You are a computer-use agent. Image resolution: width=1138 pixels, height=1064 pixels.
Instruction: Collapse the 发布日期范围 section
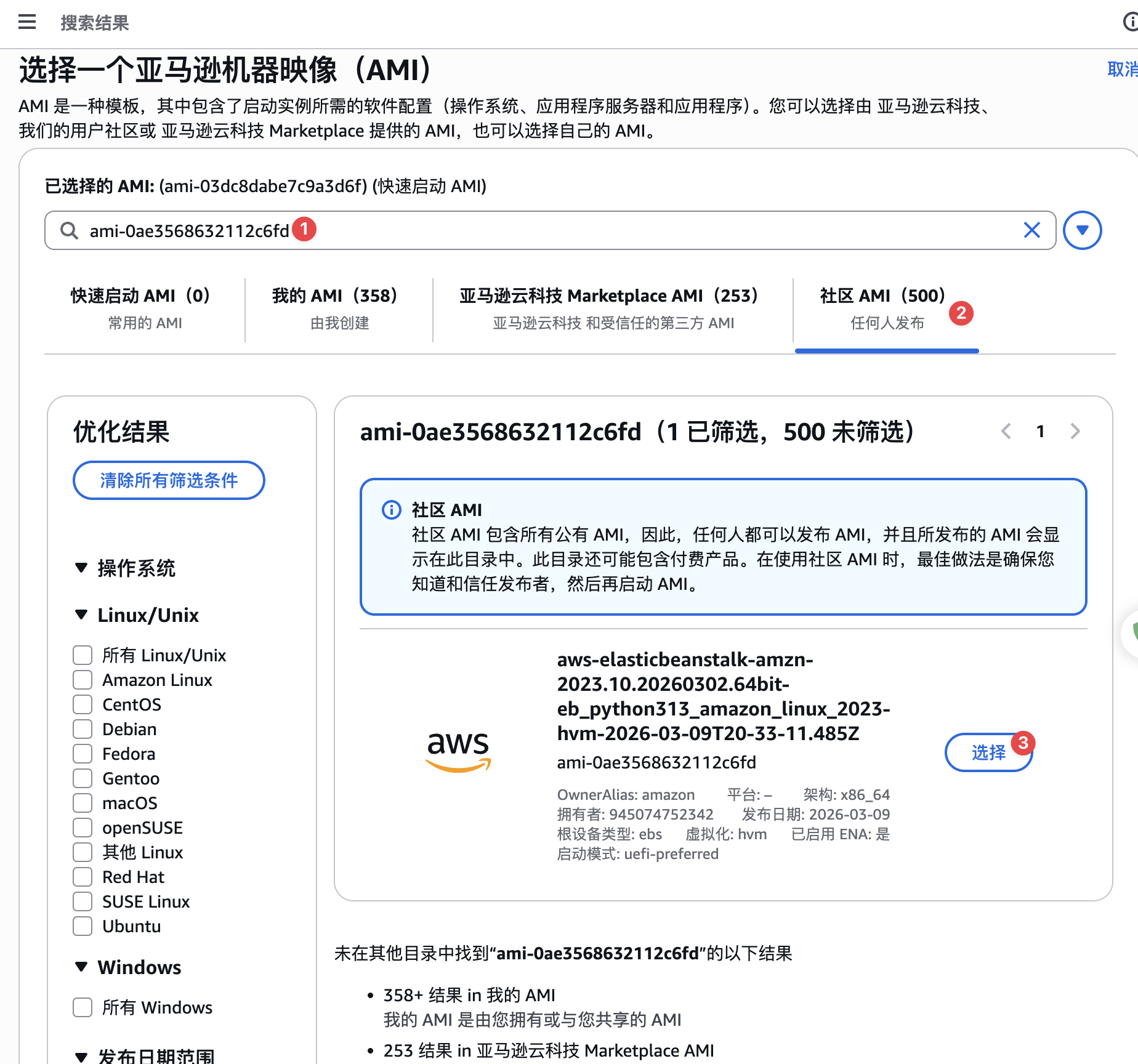(81, 1057)
